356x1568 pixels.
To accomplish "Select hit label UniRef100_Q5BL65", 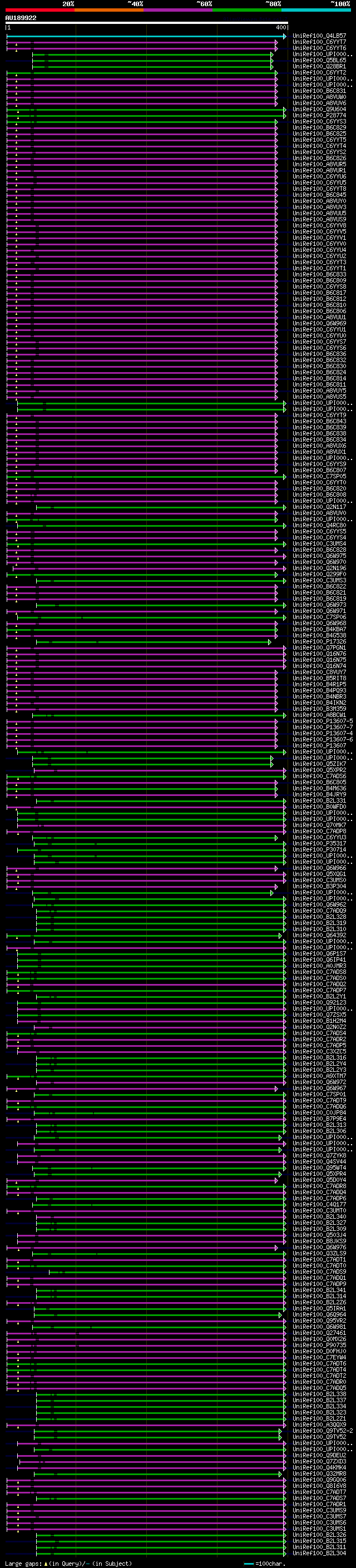I will click(x=319, y=60).
